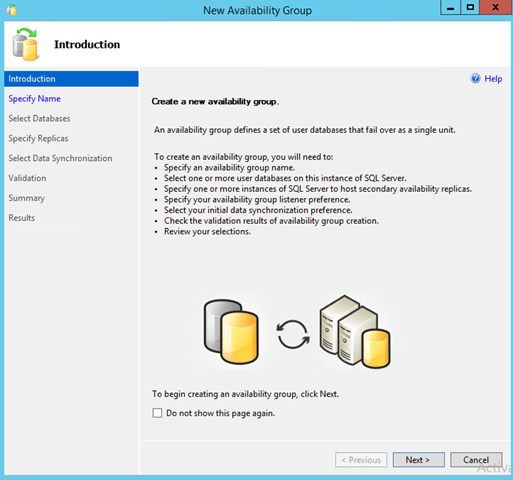This screenshot has width=513, height=480.
Task: Minimize the New Availability Group window
Action: [x=450, y=7]
